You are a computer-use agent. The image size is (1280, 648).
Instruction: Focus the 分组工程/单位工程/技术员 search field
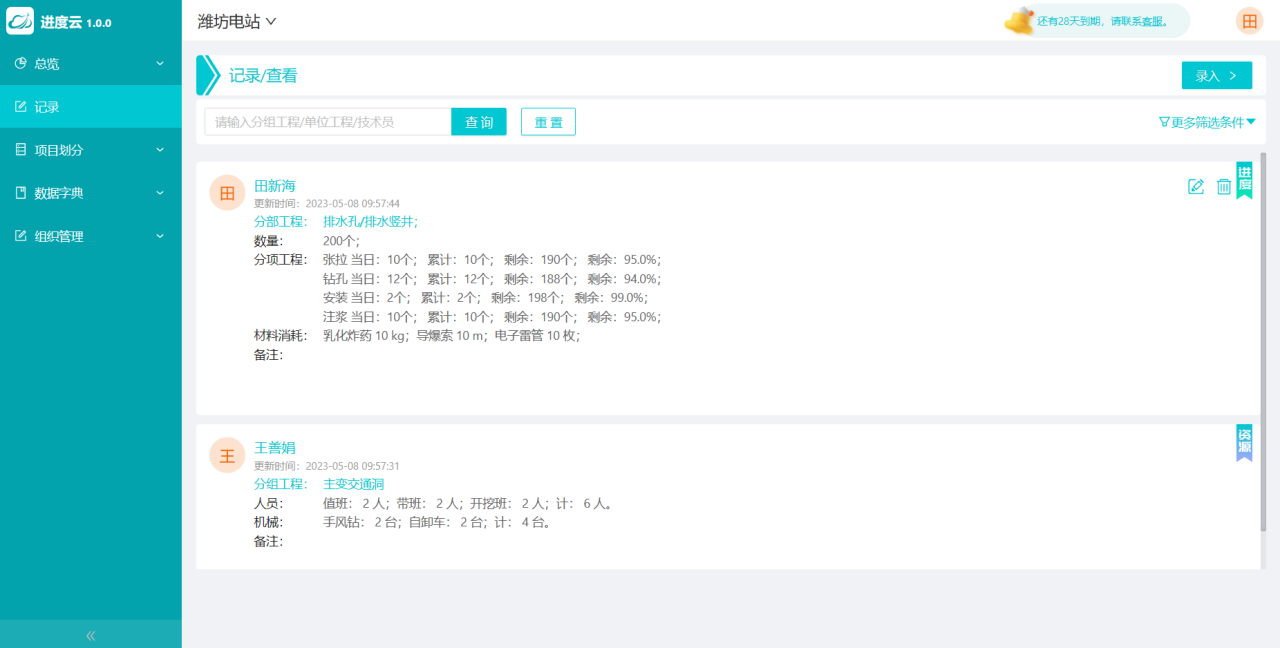pyautogui.click(x=328, y=122)
